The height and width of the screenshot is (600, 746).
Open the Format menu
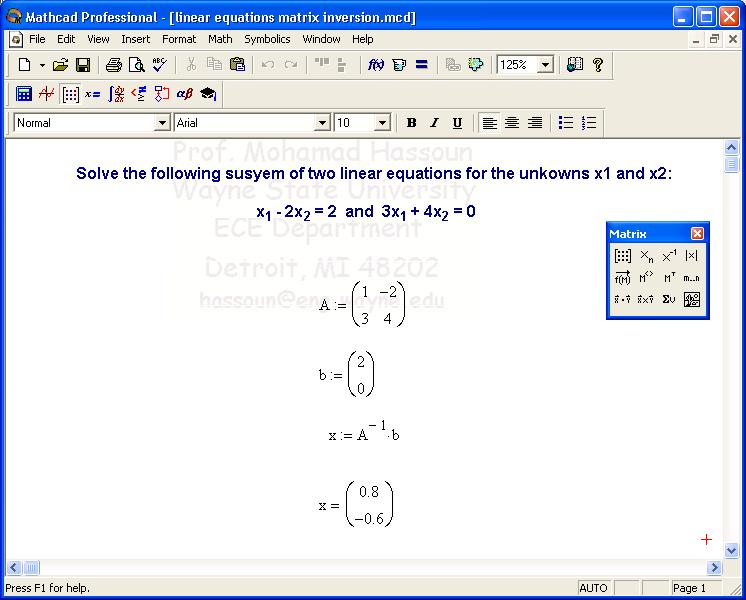coord(179,39)
